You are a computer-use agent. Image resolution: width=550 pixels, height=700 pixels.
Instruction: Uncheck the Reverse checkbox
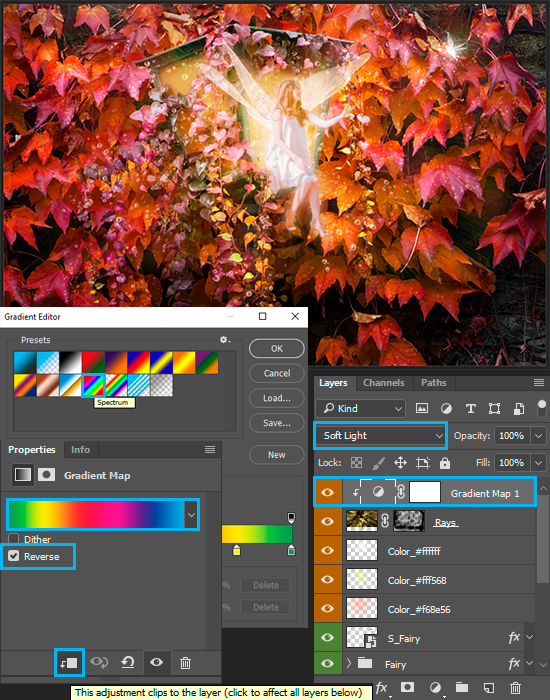[14, 556]
